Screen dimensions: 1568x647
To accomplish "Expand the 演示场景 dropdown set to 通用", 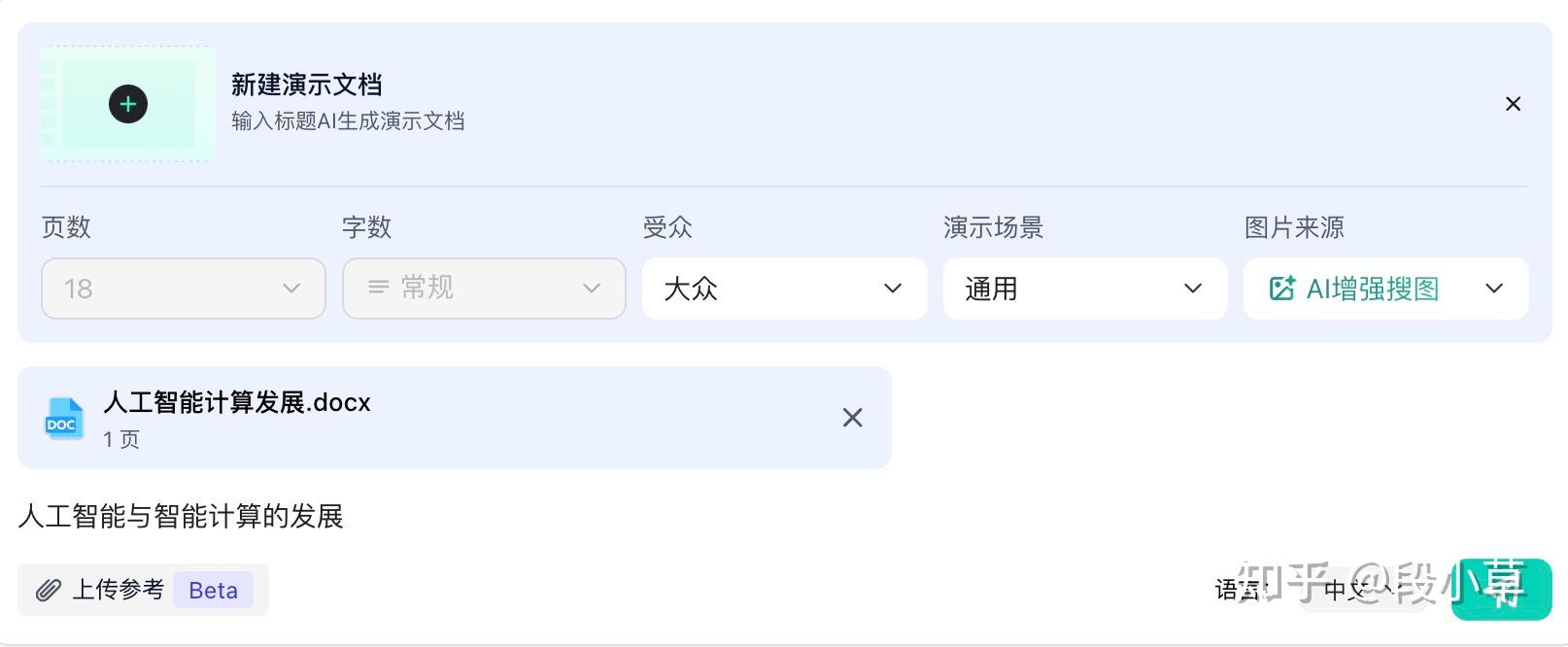I will pyautogui.click(x=1085, y=289).
